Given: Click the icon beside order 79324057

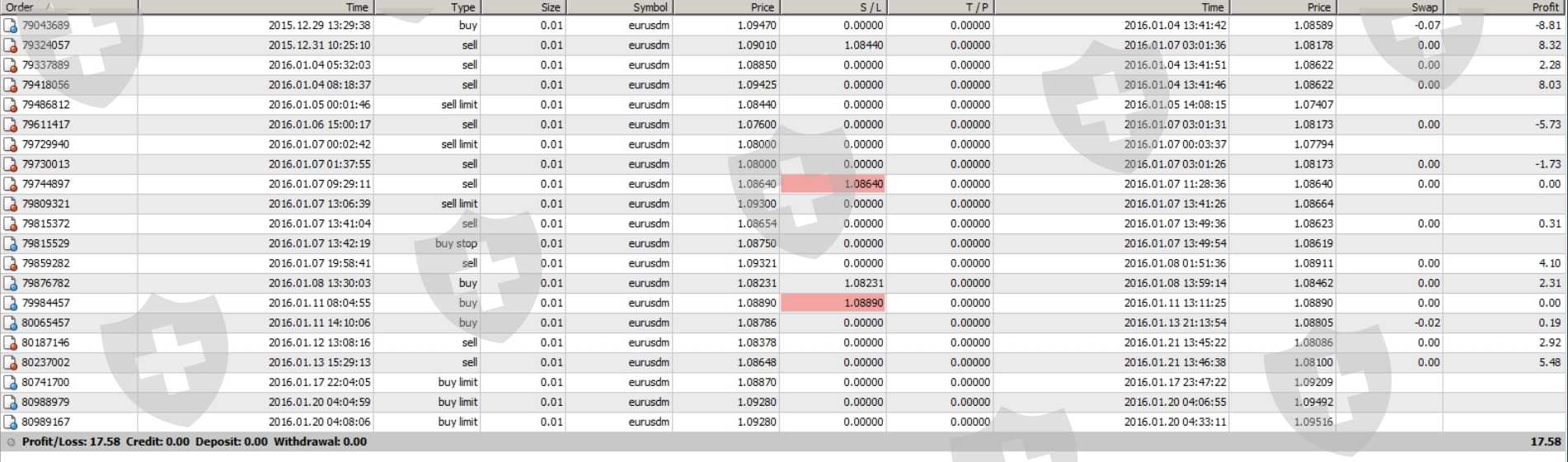Looking at the screenshot, I should pyautogui.click(x=11, y=45).
